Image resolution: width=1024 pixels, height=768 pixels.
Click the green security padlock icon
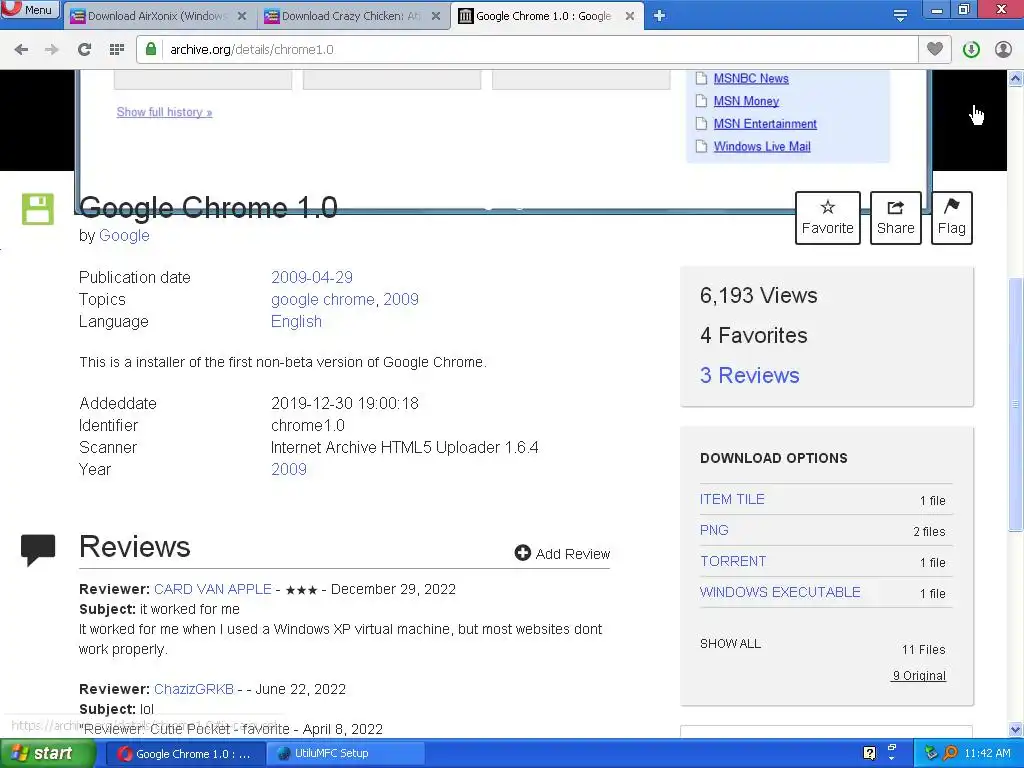tap(151, 49)
